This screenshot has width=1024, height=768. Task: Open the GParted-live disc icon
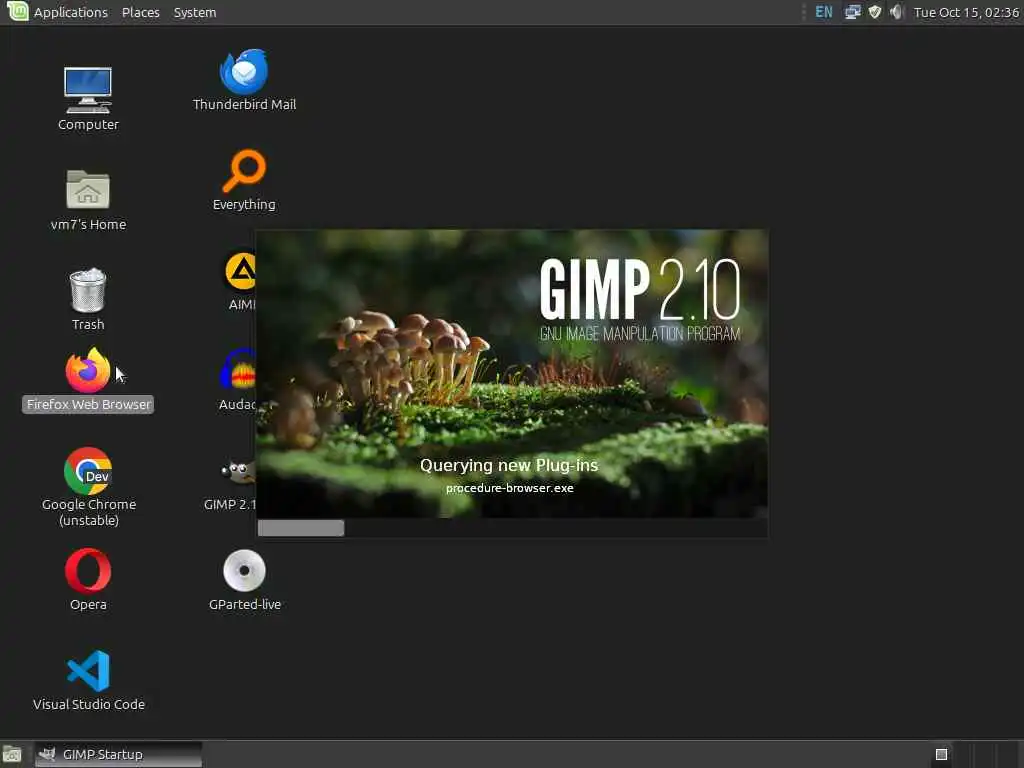(244, 570)
